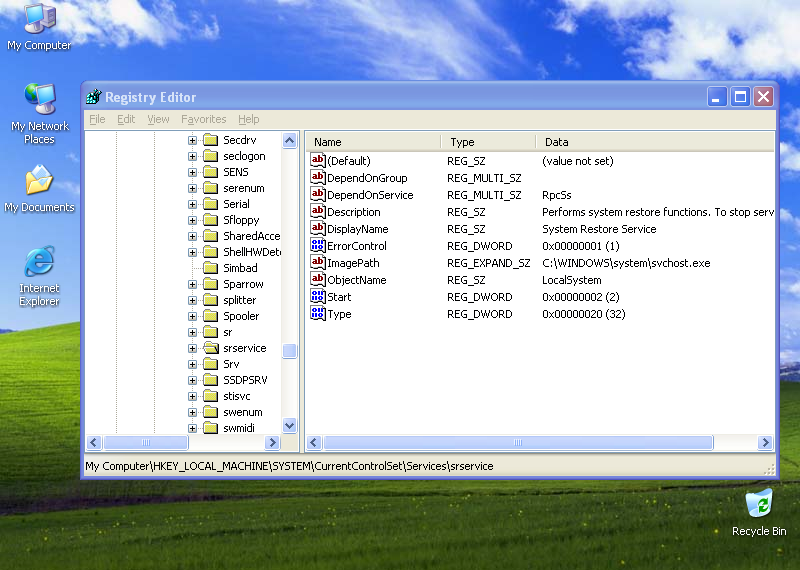Click the Simbad folder icon
The width and height of the screenshot is (800, 570).
click(x=211, y=268)
